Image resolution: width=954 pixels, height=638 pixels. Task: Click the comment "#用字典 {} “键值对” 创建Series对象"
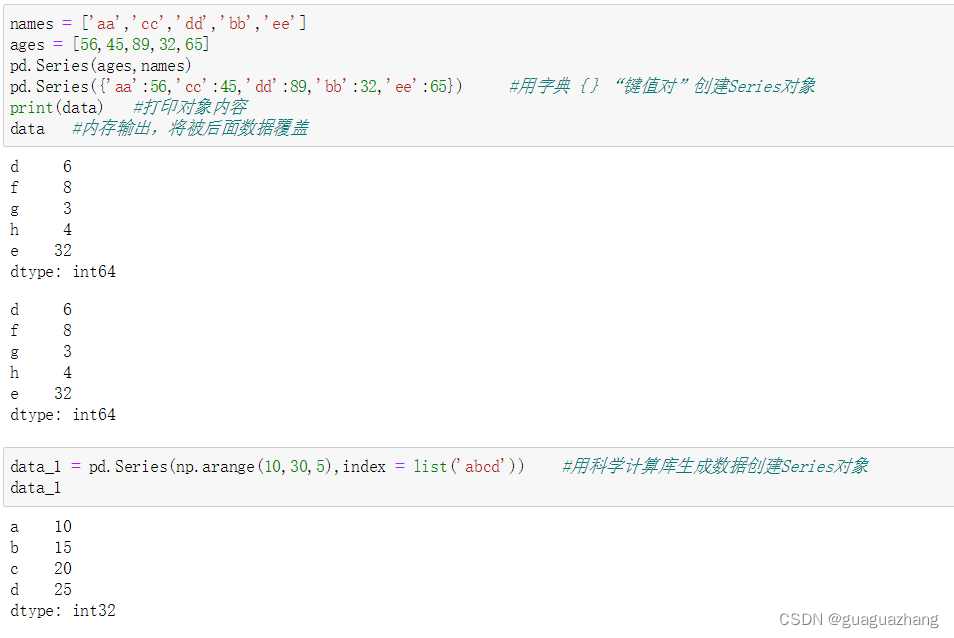click(662, 86)
